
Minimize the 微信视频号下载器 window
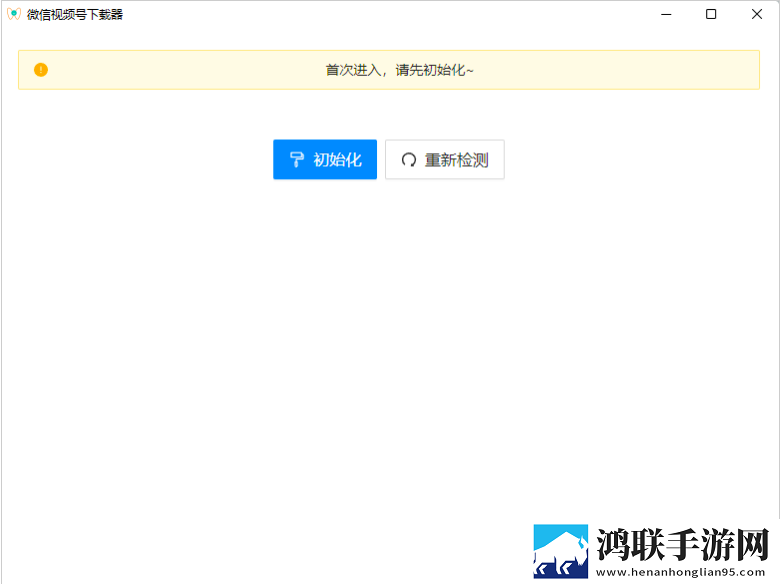point(666,14)
